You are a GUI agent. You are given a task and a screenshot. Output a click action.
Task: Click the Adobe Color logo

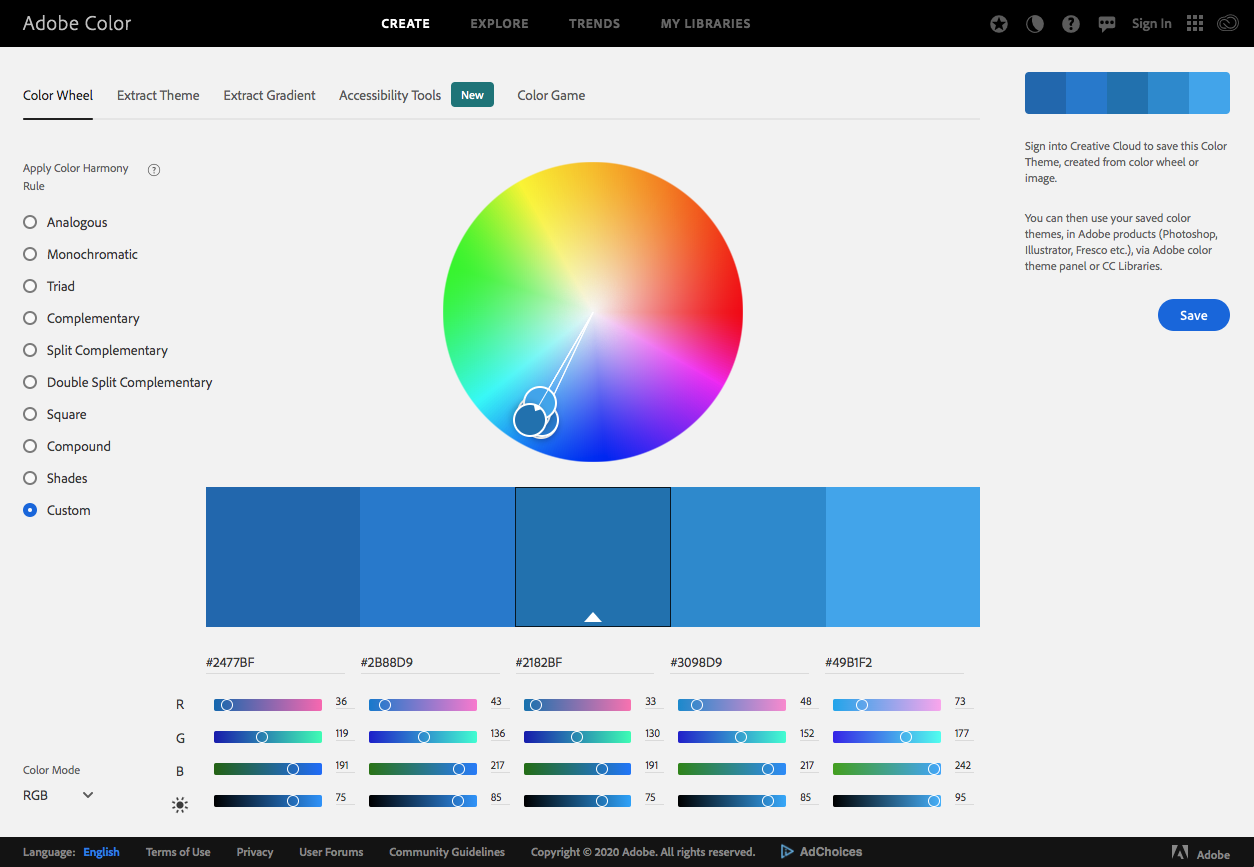77,22
